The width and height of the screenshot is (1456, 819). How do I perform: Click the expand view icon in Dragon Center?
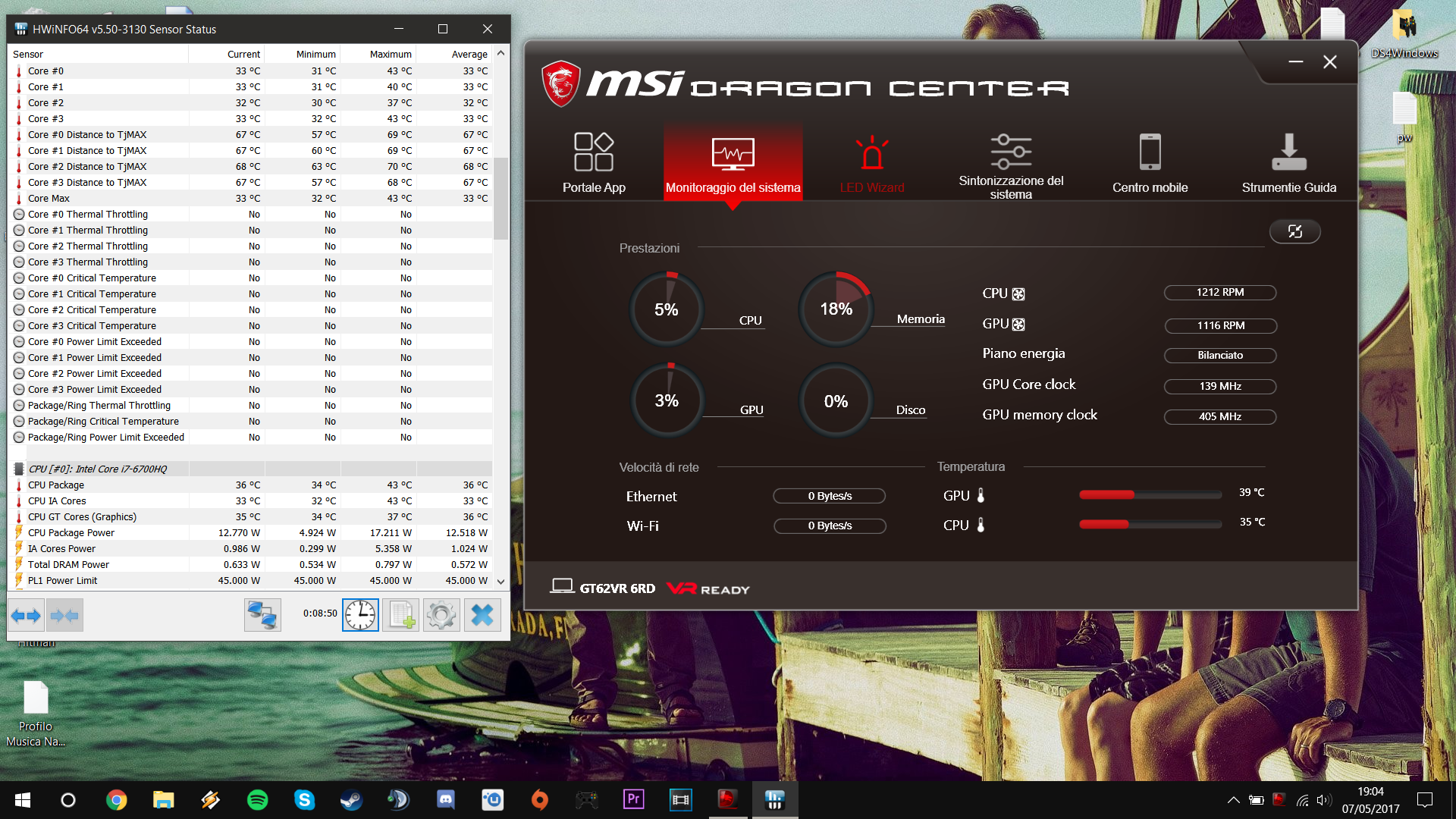click(x=1294, y=231)
